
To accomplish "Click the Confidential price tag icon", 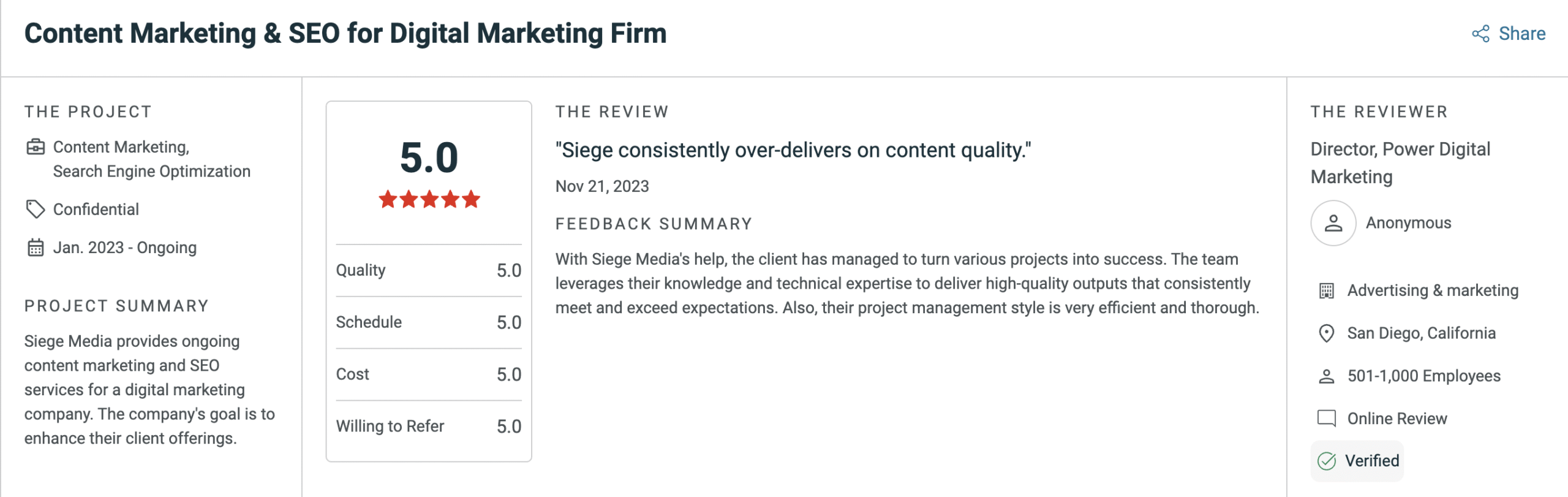I will (x=36, y=209).
